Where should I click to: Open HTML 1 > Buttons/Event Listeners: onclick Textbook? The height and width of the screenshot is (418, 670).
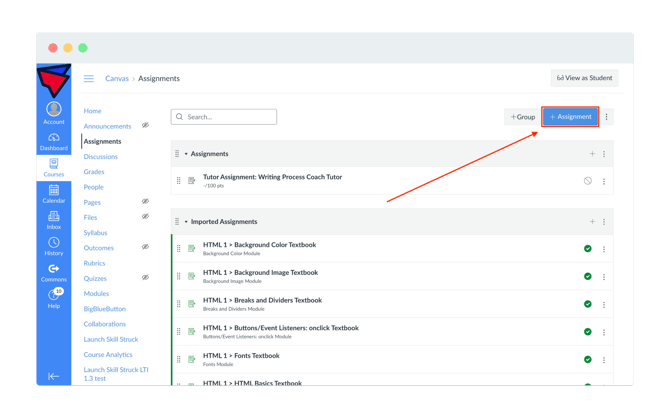coord(281,328)
